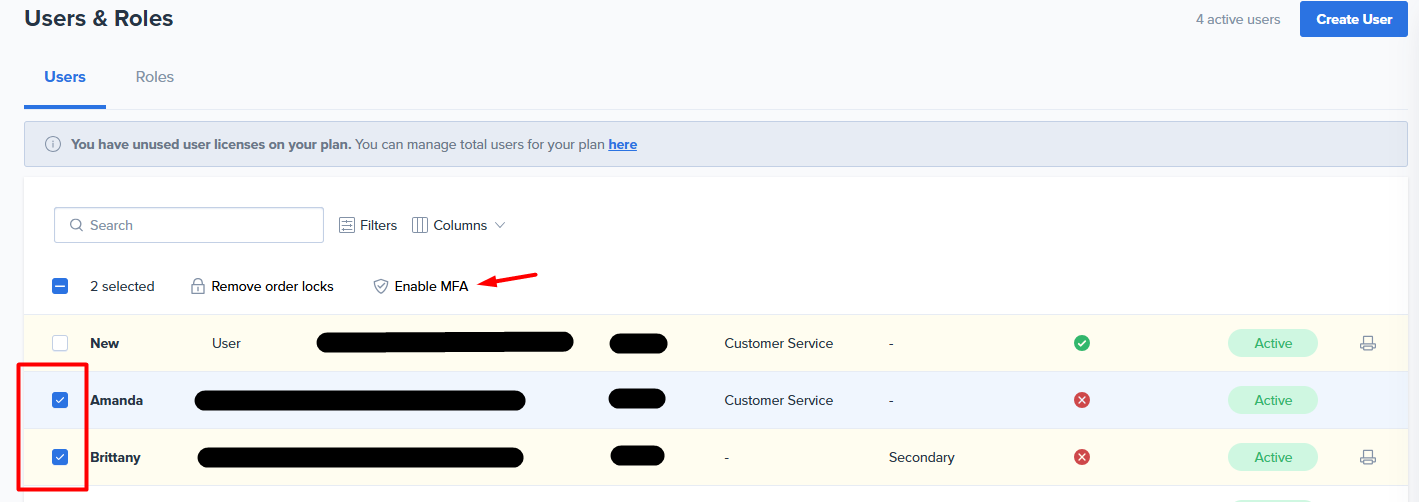Screen dimensions: 1419x502
Task: Toggle the select-all checkbox beside 2 selected
Action: coord(60,286)
